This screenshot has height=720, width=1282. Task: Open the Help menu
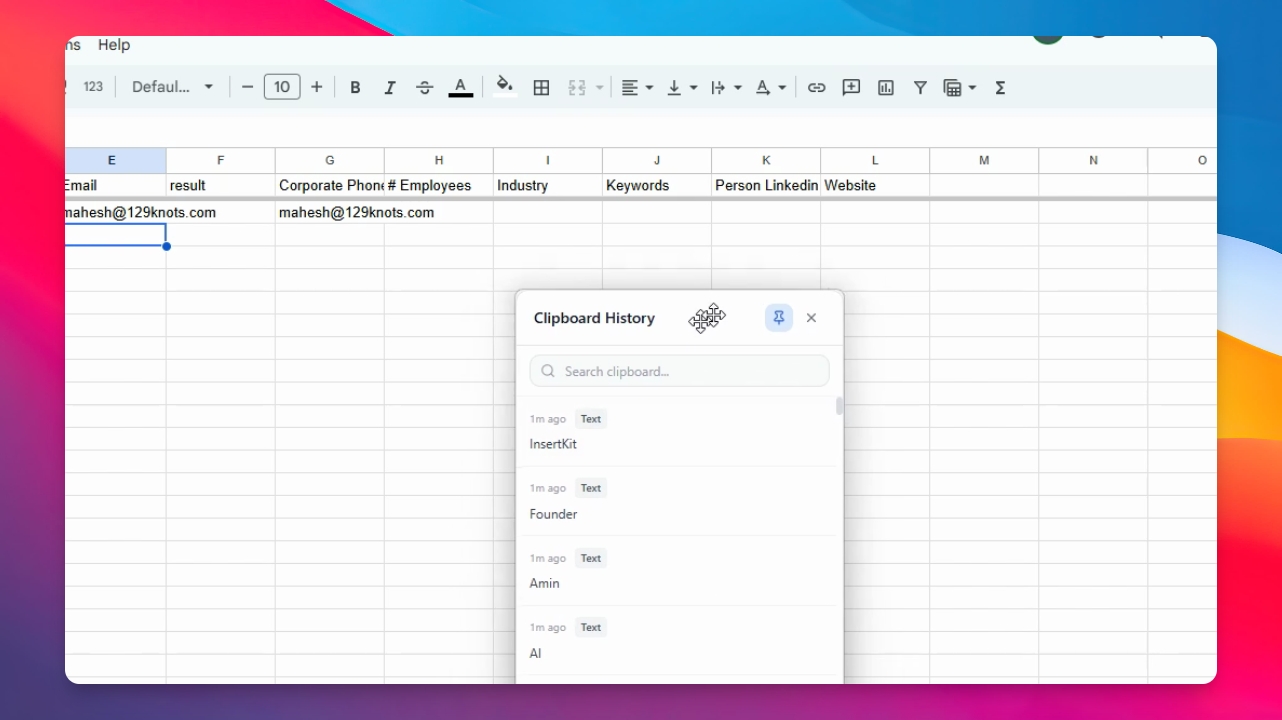[114, 45]
